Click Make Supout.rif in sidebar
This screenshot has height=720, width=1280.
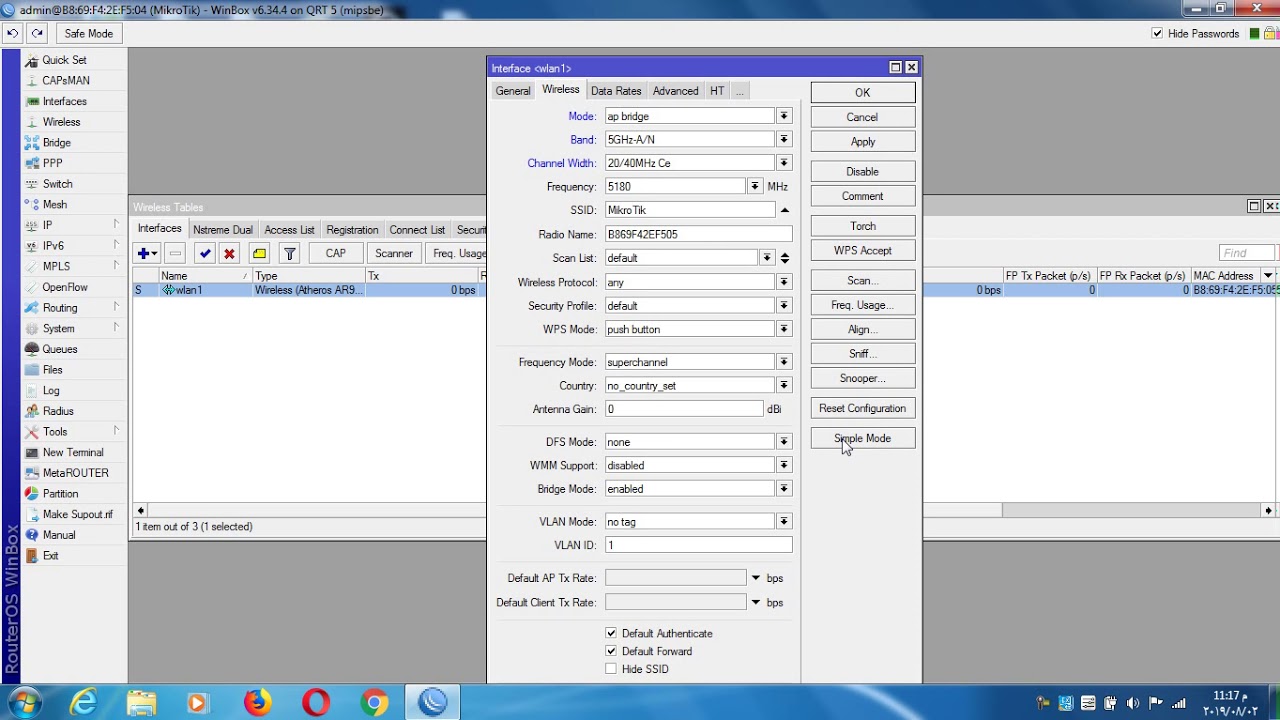point(77,514)
